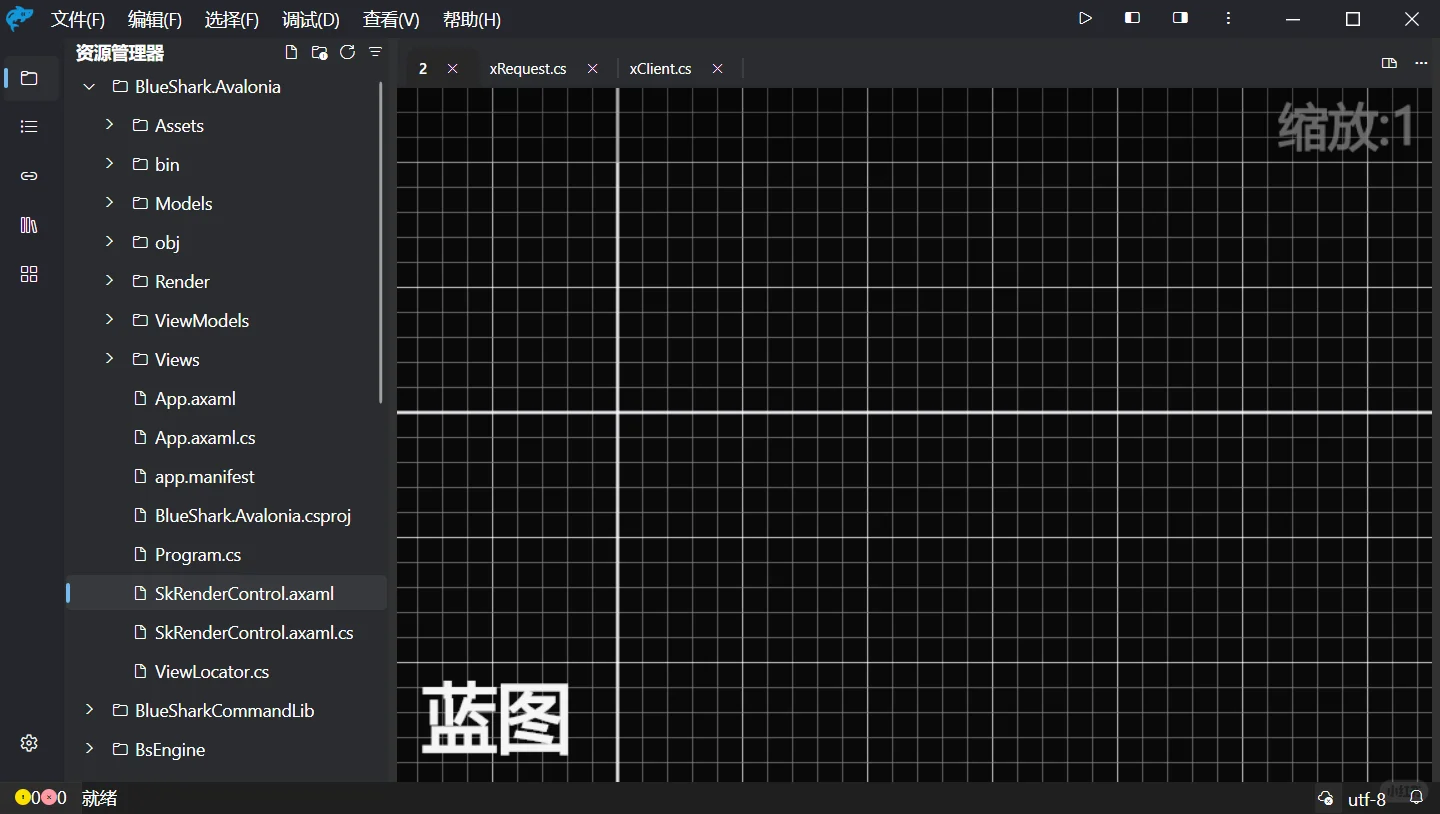Viewport: 1440px width, 814px height.
Task: Open the extensions grid icon in the activity bar
Action: [x=28, y=274]
